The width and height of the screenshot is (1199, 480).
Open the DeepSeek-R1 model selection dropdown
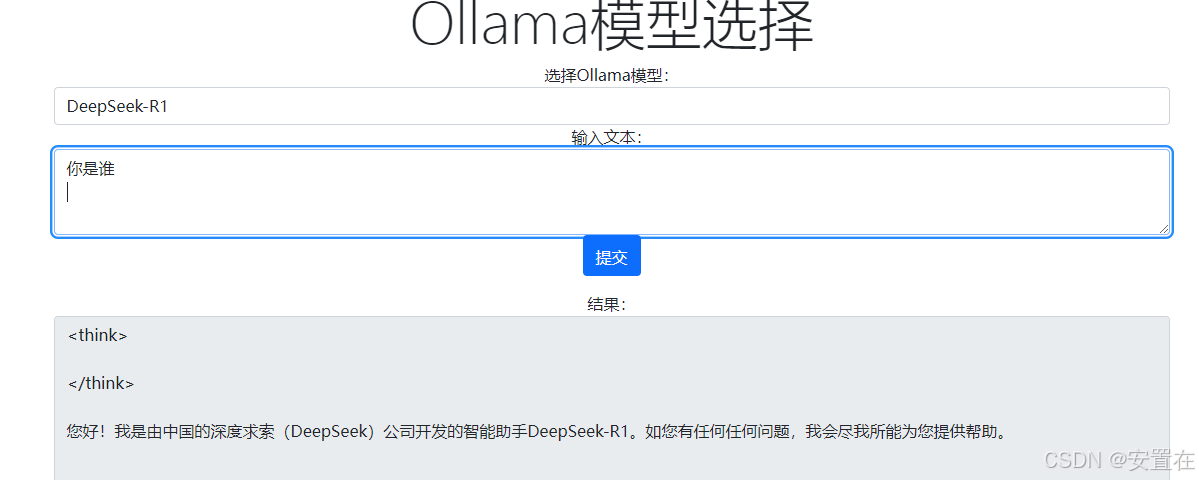612,106
